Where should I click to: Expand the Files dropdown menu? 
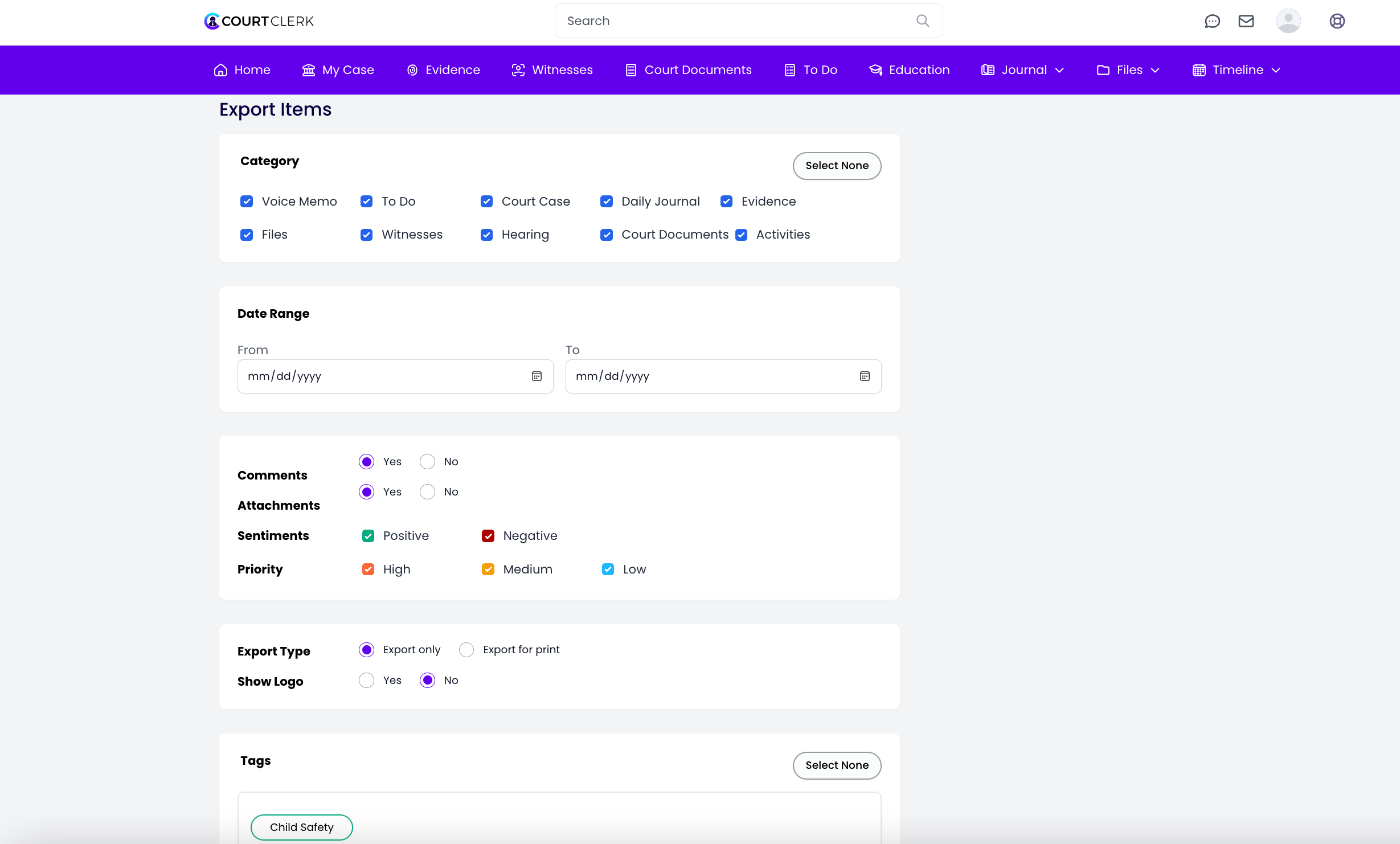click(1128, 70)
